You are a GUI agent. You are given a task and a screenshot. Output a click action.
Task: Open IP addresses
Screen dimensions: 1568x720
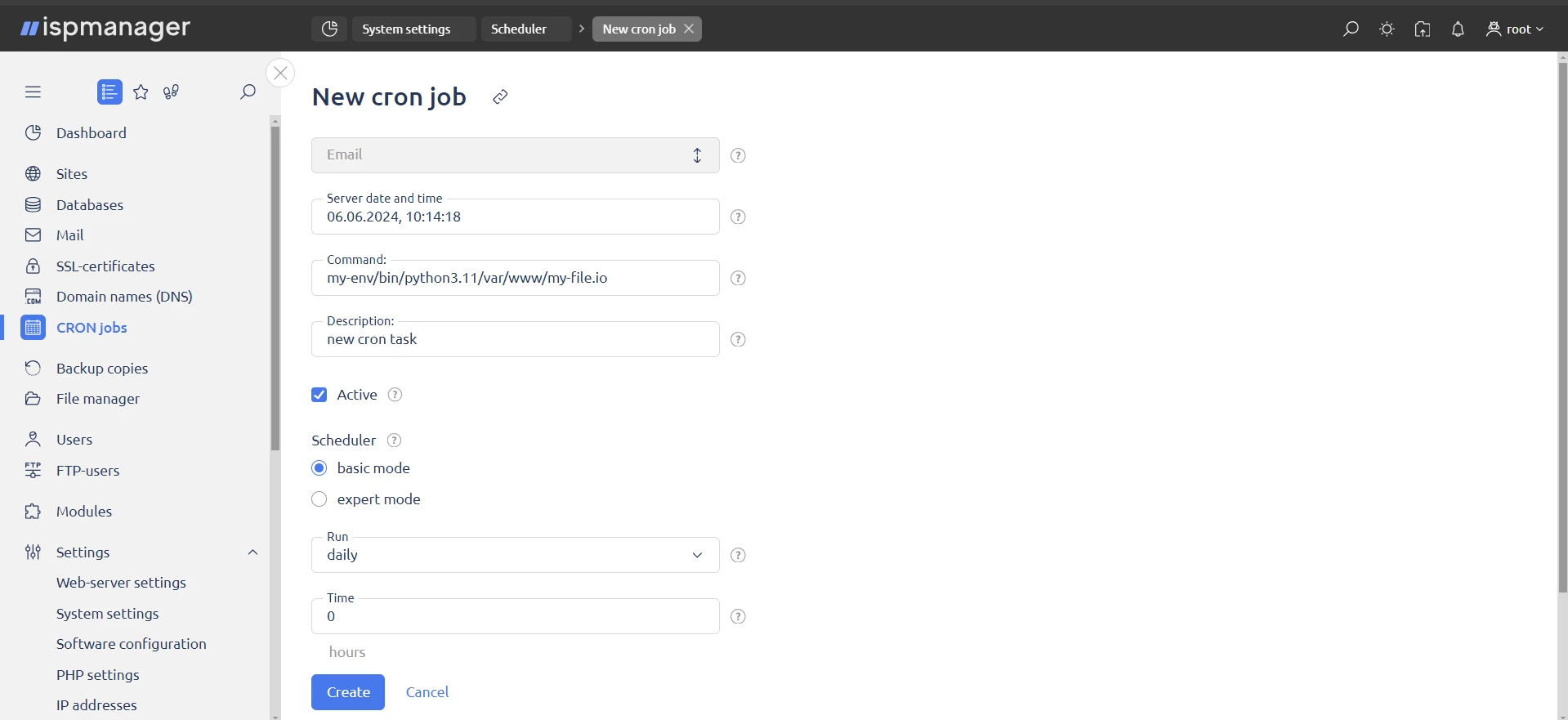pyautogui.click(x=96, y=704)
